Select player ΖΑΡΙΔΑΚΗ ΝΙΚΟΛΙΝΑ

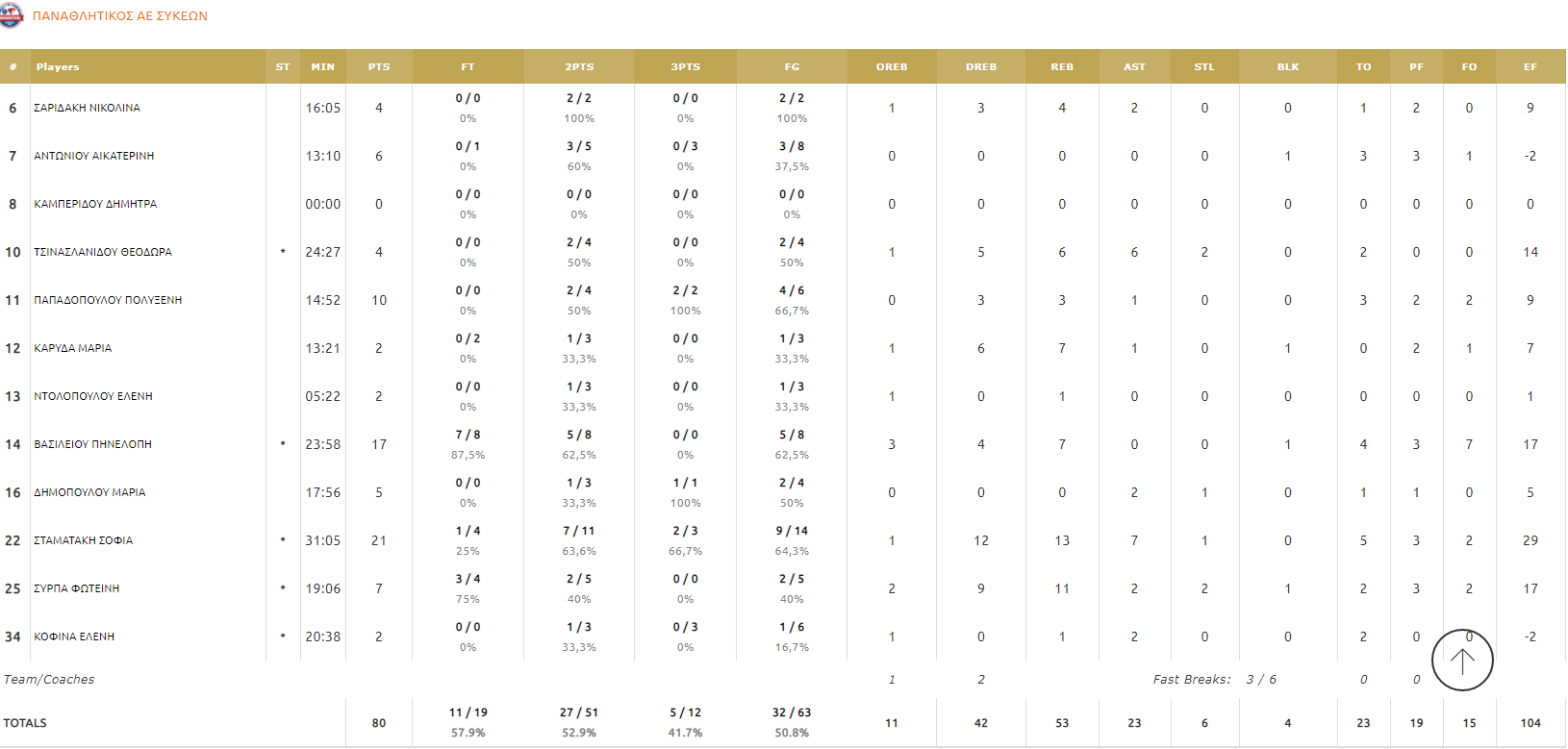click(x=87, y=108)
